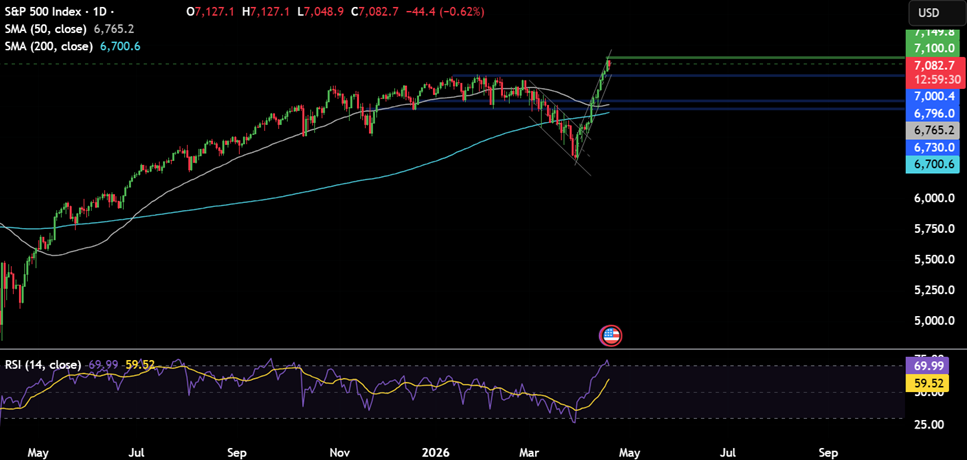Click the red 7,082.7 current price label
This screenshot has width=967, height=460.
tap(933, 64)
